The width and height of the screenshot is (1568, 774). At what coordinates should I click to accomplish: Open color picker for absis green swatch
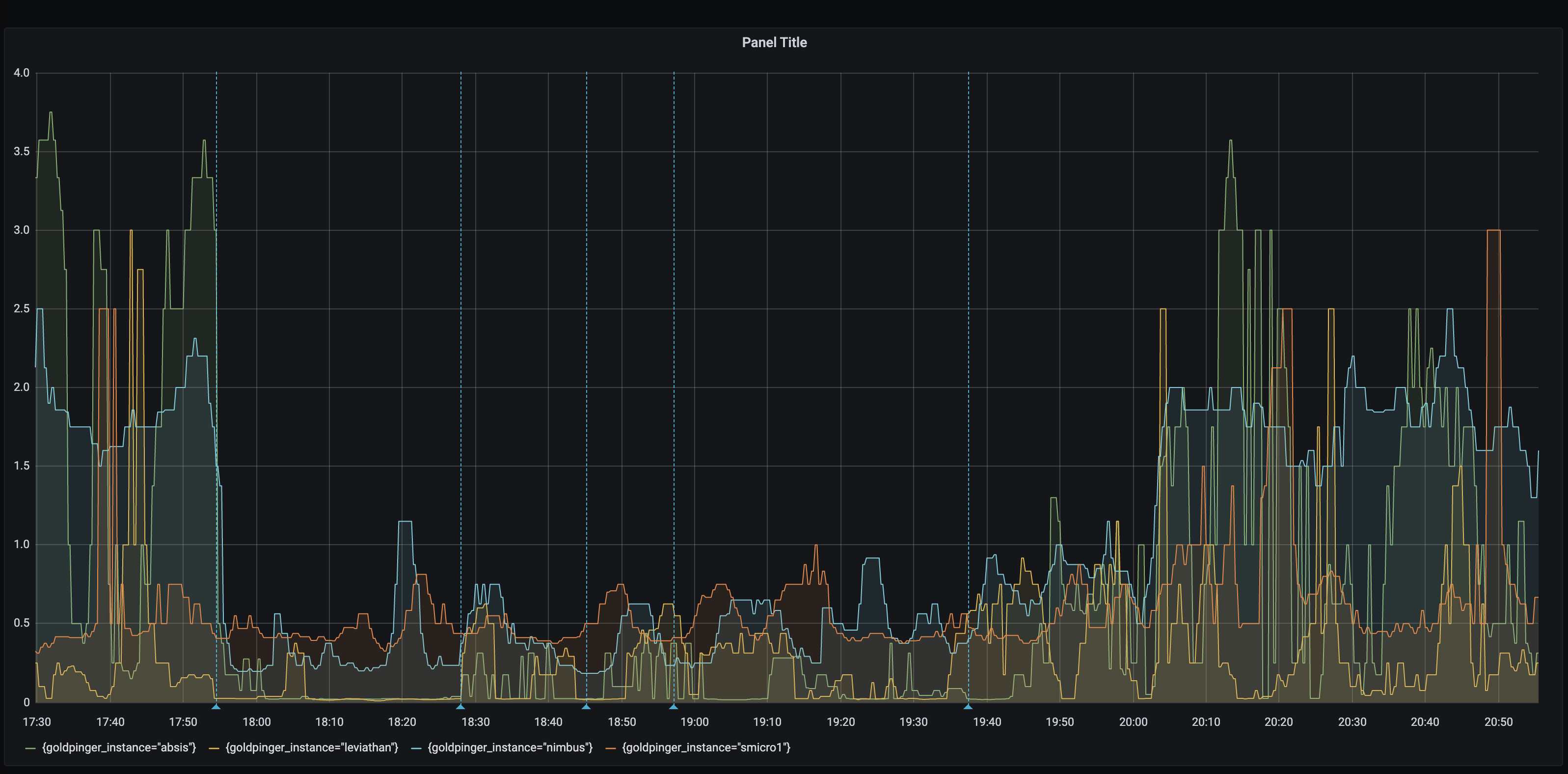30,748
